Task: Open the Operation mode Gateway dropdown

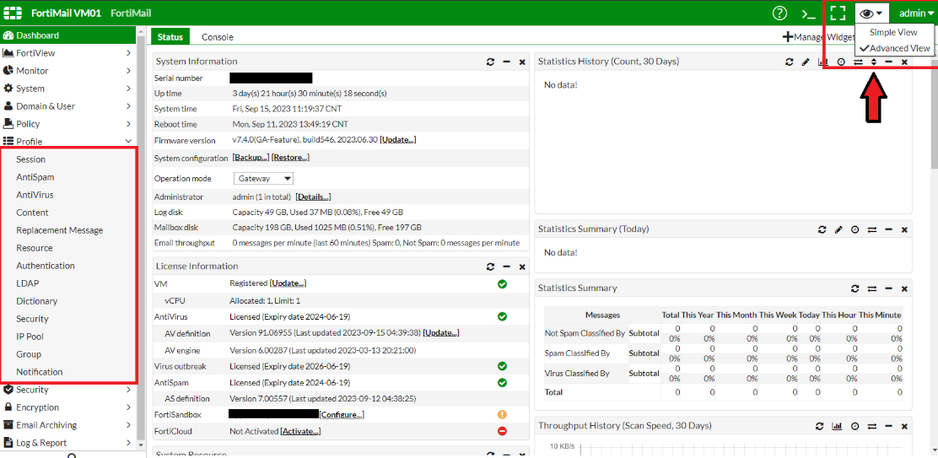Action: [x=263, y=178]
